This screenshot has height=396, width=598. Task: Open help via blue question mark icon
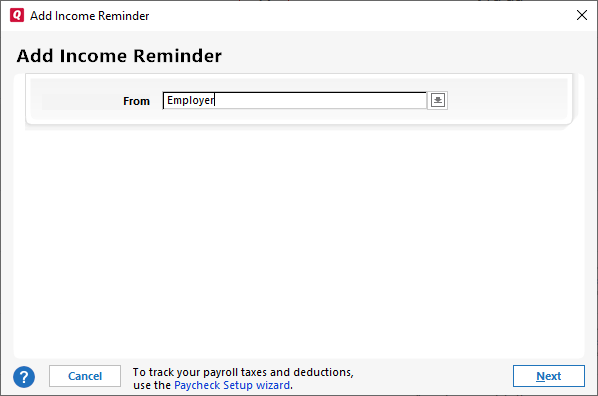(24, 377)
